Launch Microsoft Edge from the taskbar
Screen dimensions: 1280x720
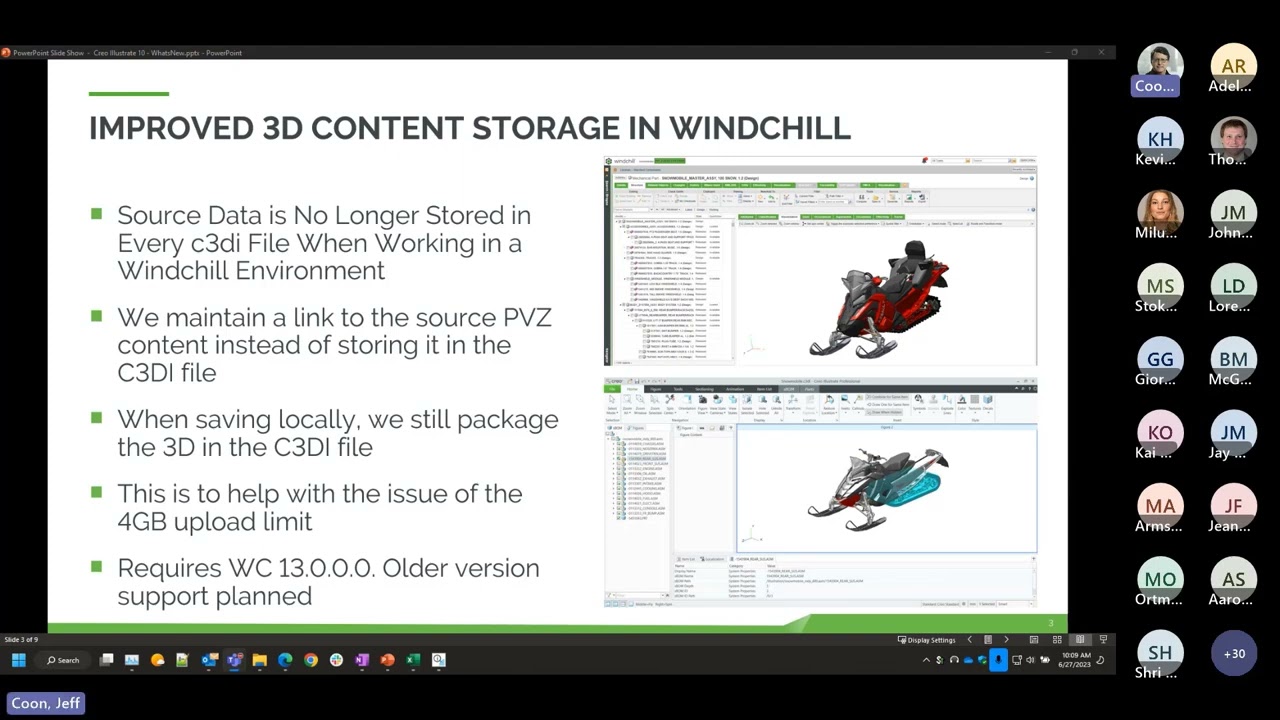pyautogui.click(x=285, y=660)
